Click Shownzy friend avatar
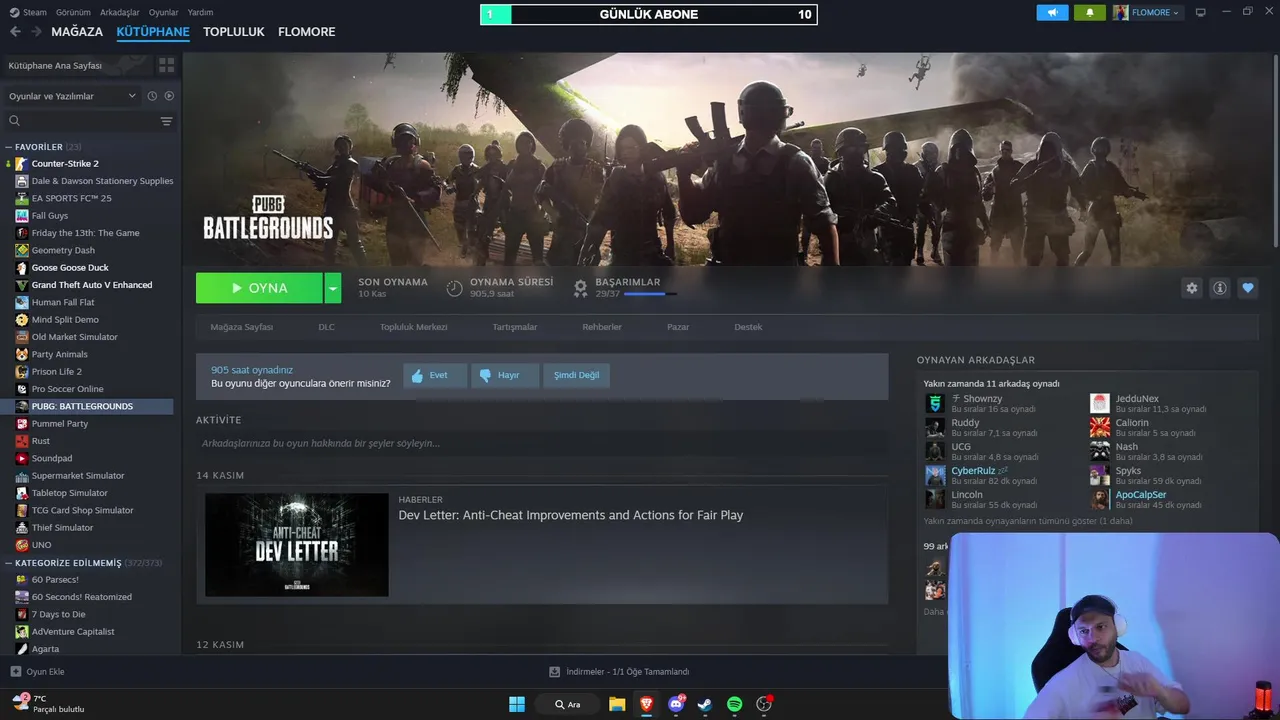Image resolution: width=1280 pixels, height=720 pixels. coord(935,403)
